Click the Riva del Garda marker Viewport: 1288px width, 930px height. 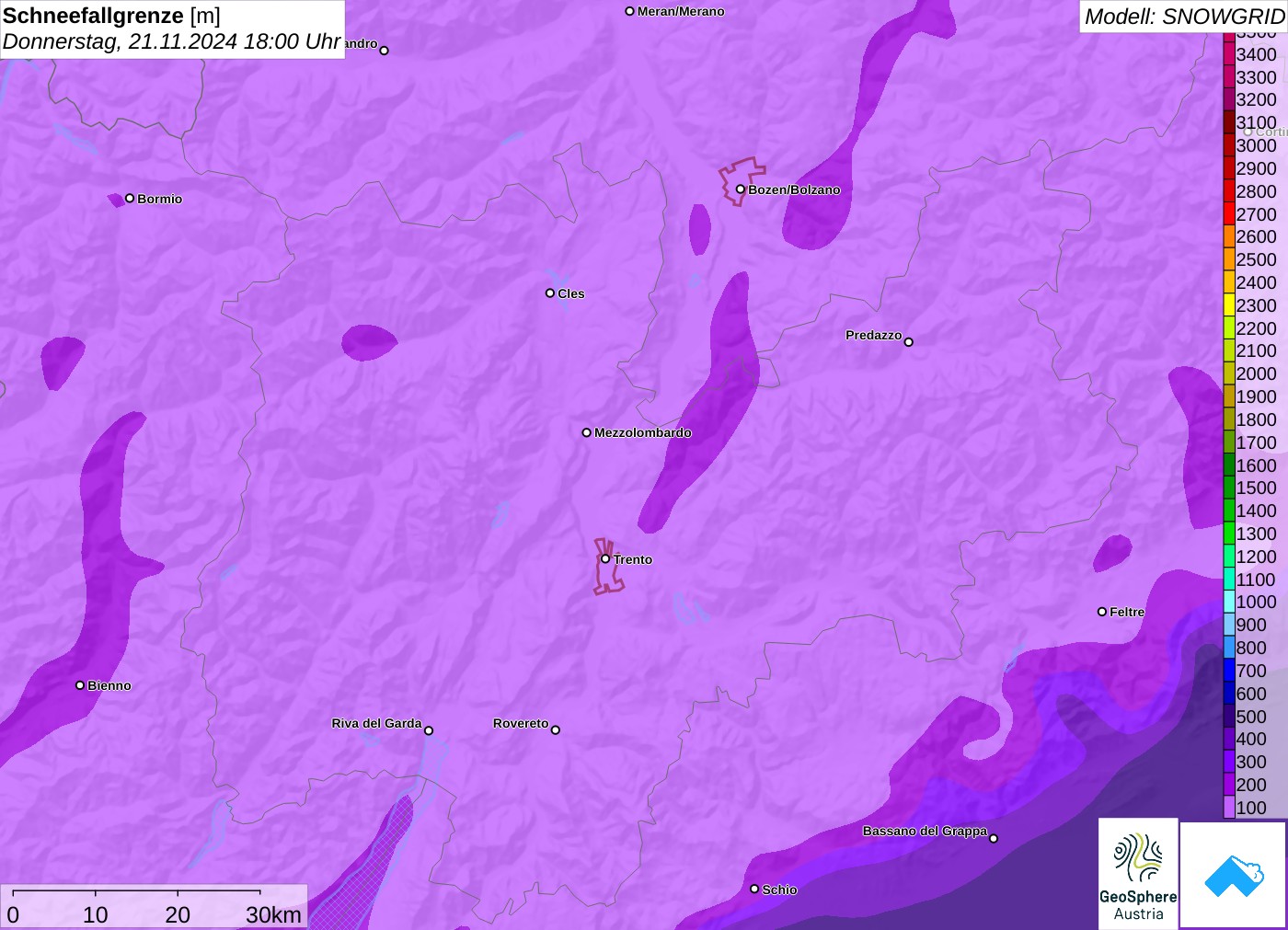point(429,730)
